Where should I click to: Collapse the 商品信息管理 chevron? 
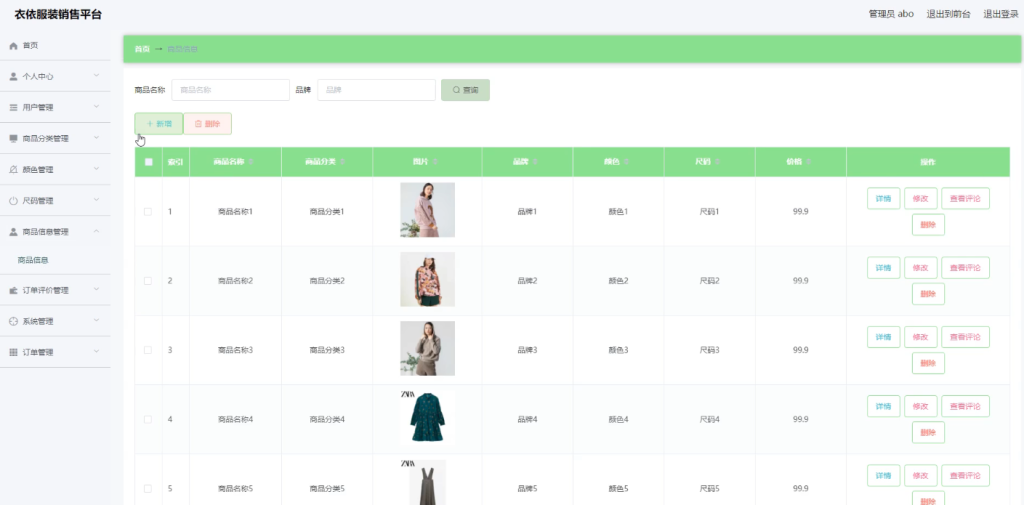[x=96, y=231]
